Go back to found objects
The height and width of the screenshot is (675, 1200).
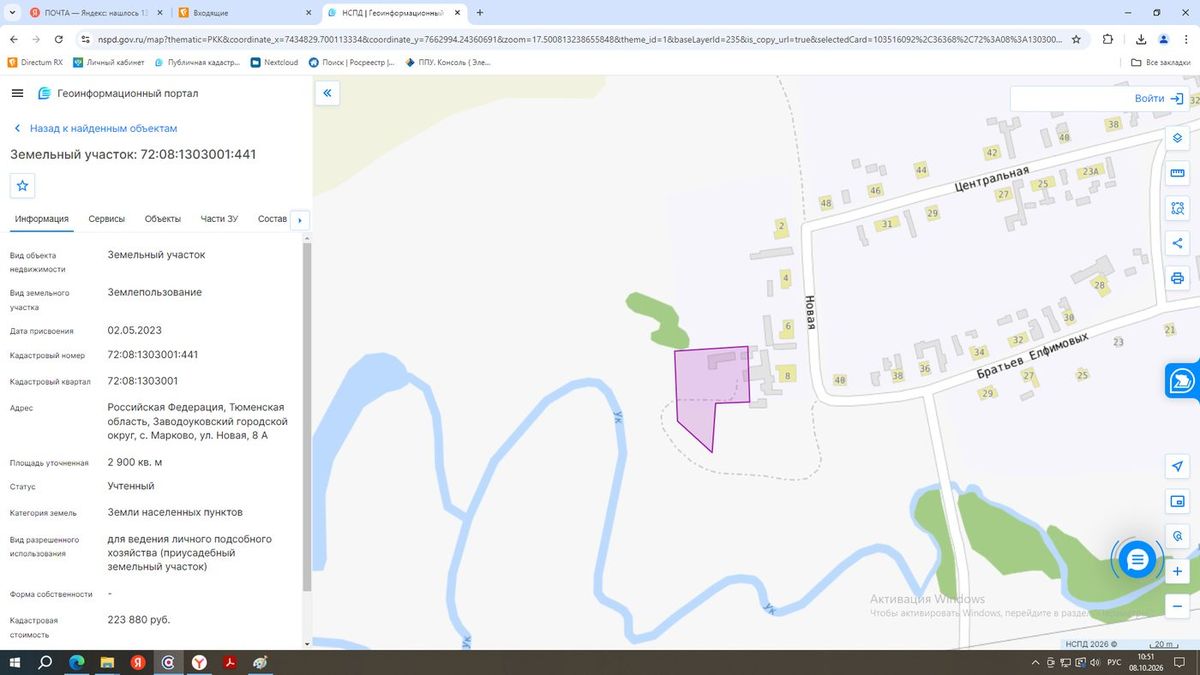96,129
